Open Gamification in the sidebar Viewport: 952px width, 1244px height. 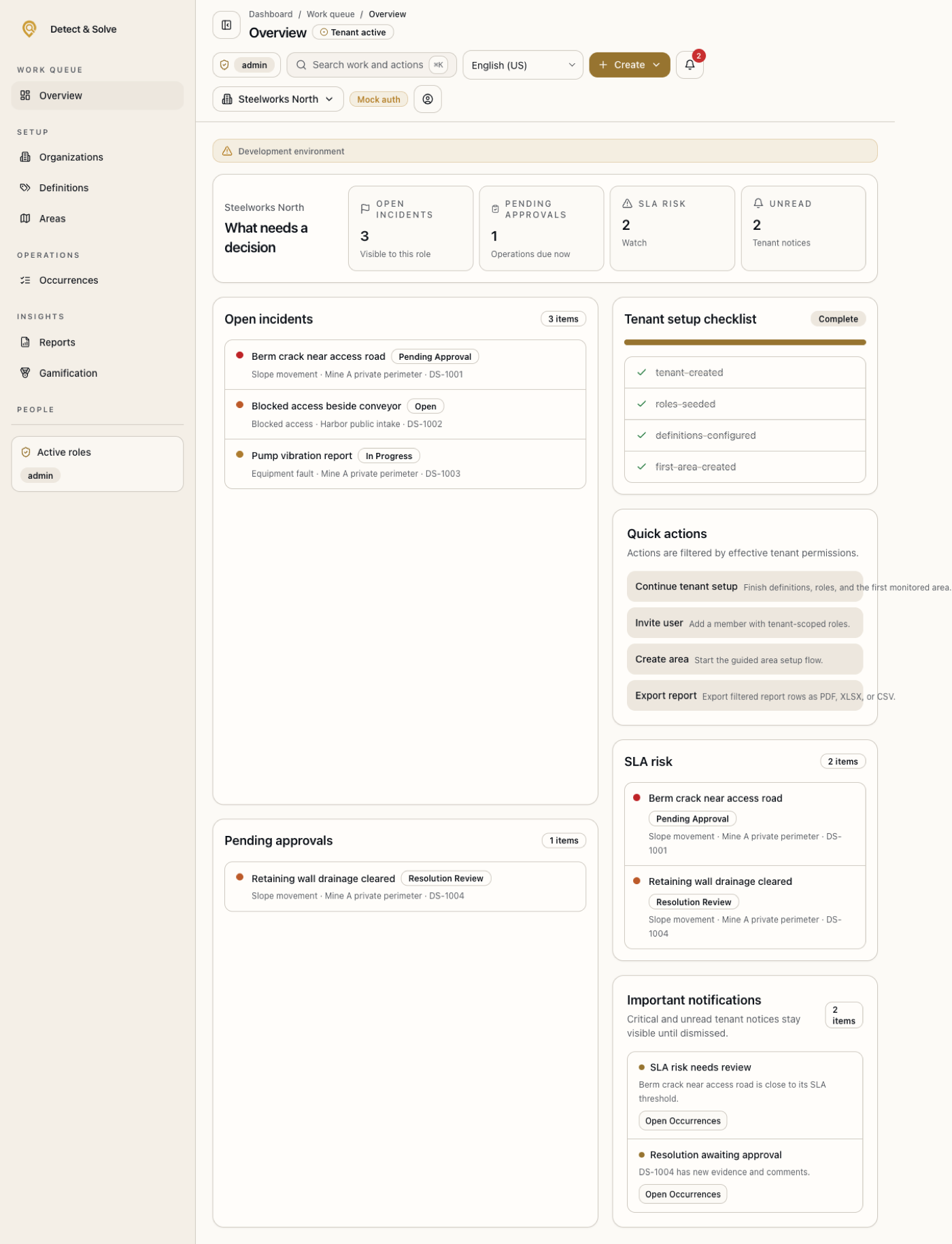(x=97, y=373)
